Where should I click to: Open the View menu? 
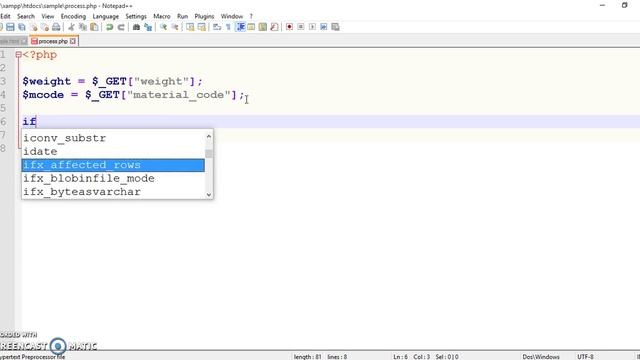[x=48, y=16]
